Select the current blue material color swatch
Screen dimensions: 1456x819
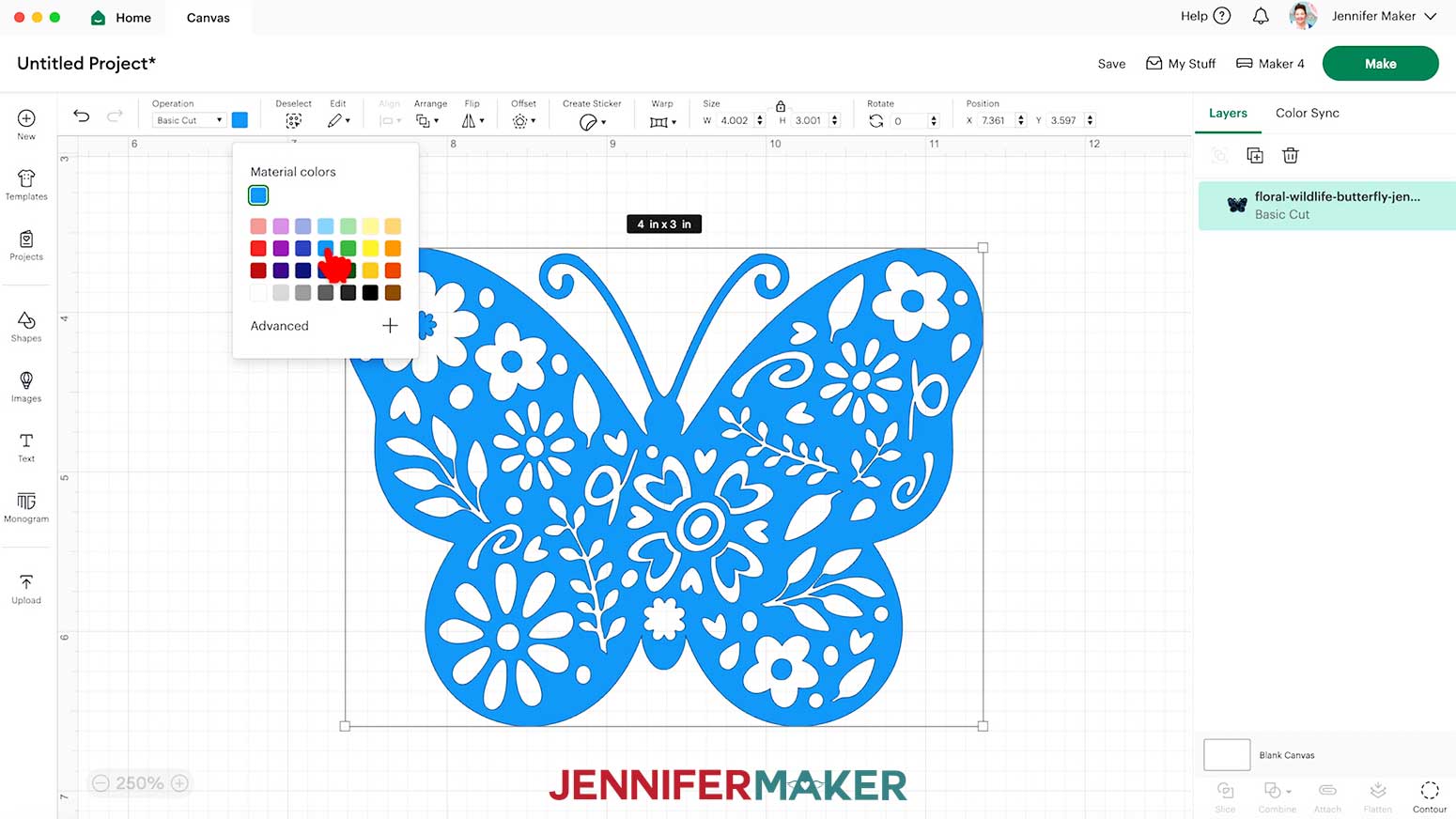coord(258,195)
